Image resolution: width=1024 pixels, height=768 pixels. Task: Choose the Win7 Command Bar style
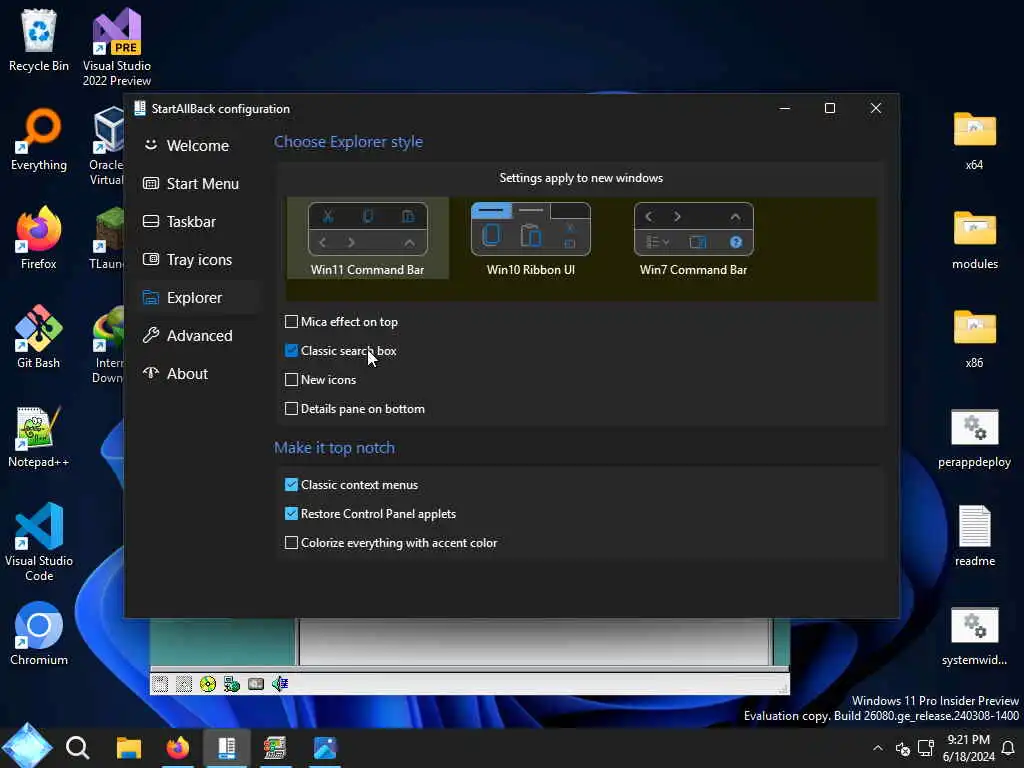click(x=694, y=238)
